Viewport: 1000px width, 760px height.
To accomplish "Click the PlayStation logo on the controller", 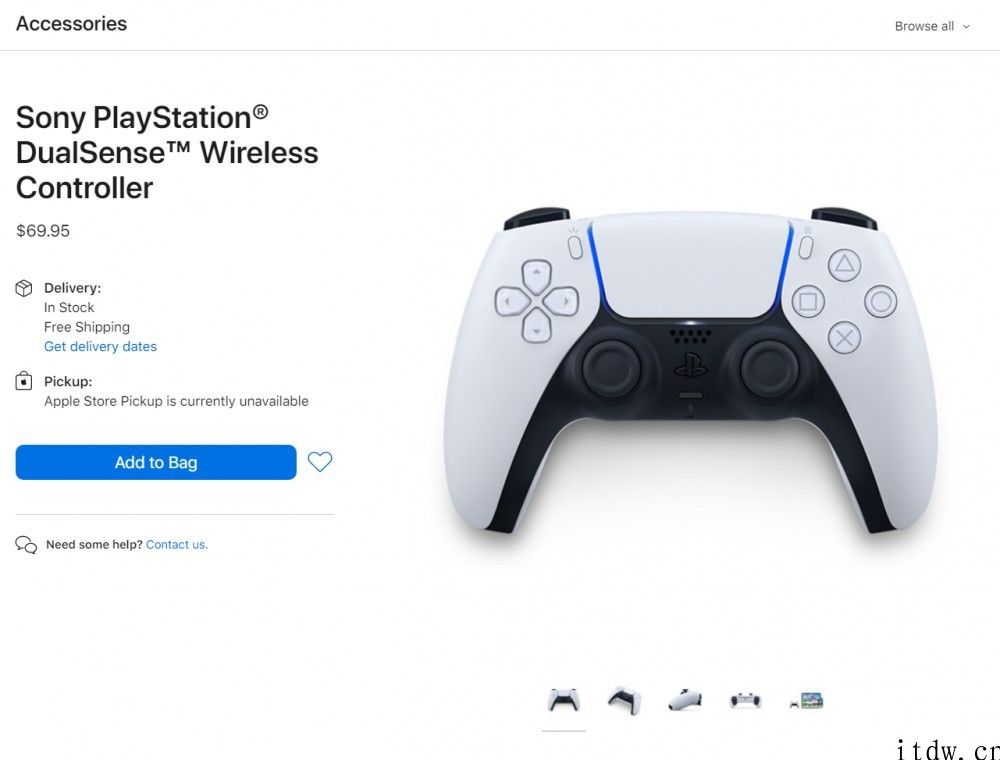I will tap(690, 364).
